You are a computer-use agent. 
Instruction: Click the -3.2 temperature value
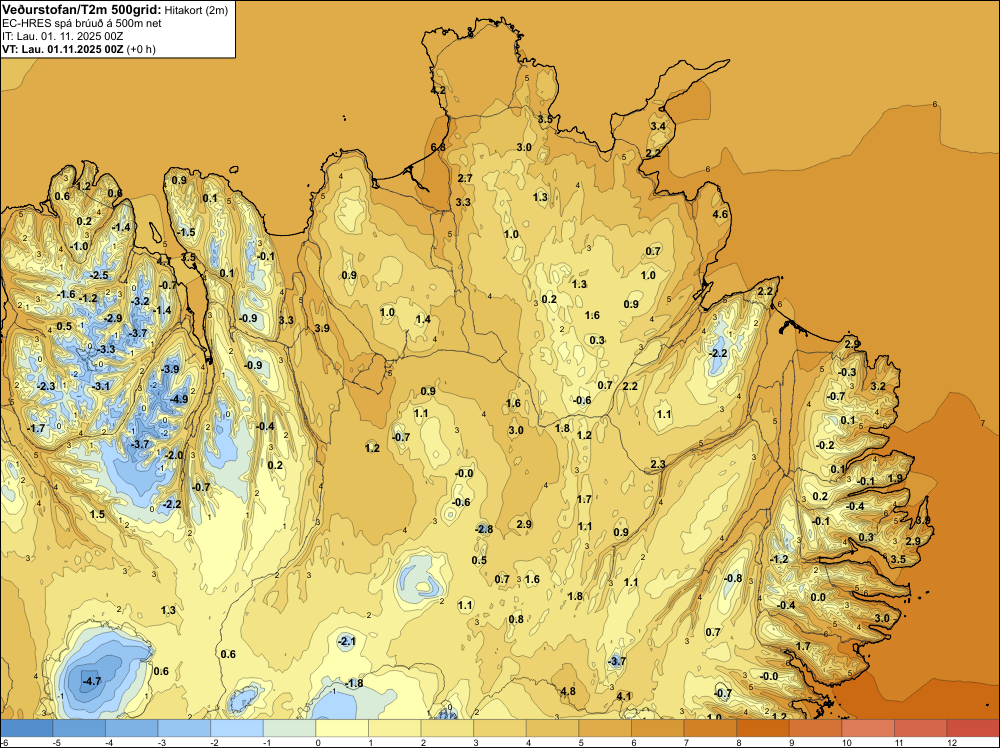pos(140,301)
